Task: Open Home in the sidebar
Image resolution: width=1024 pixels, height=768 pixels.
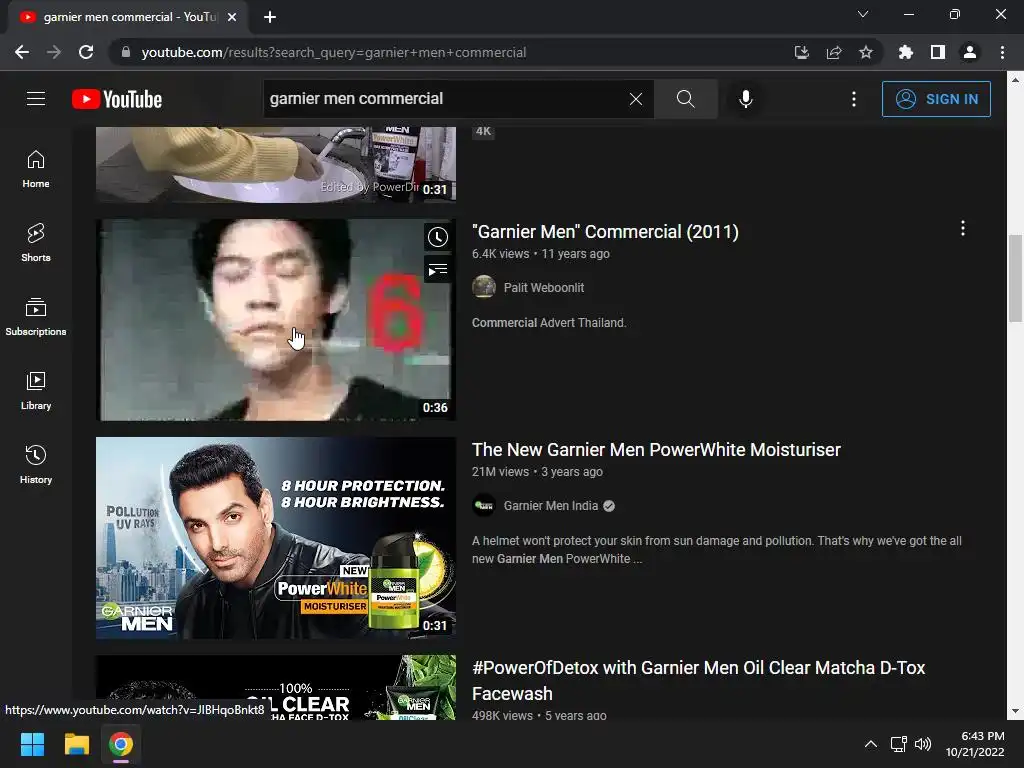Action: (36, 169)
